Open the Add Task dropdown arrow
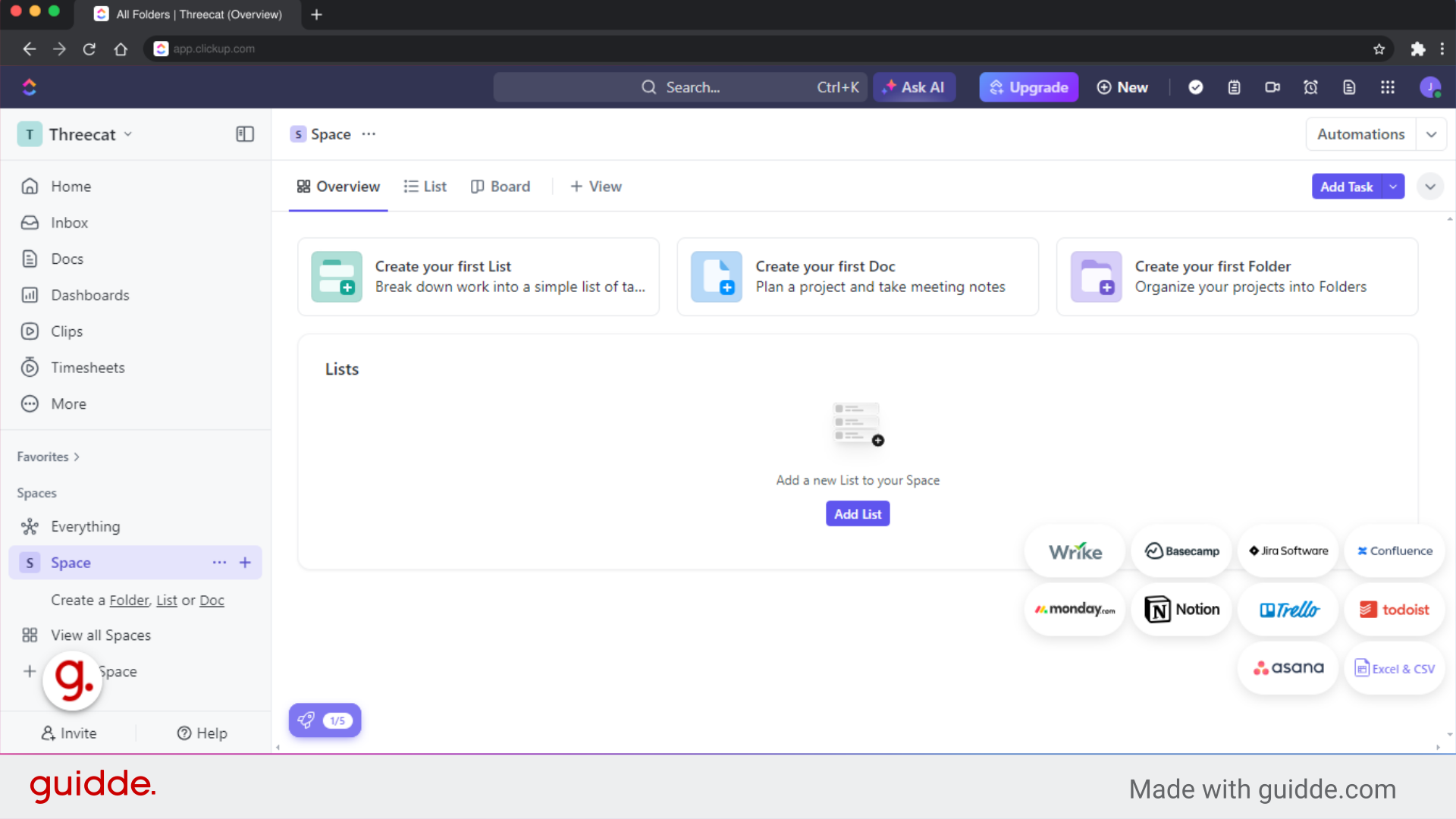The width and height of the screenshot is (1456, 819). pyautogui.click(x=1392, y=186)
